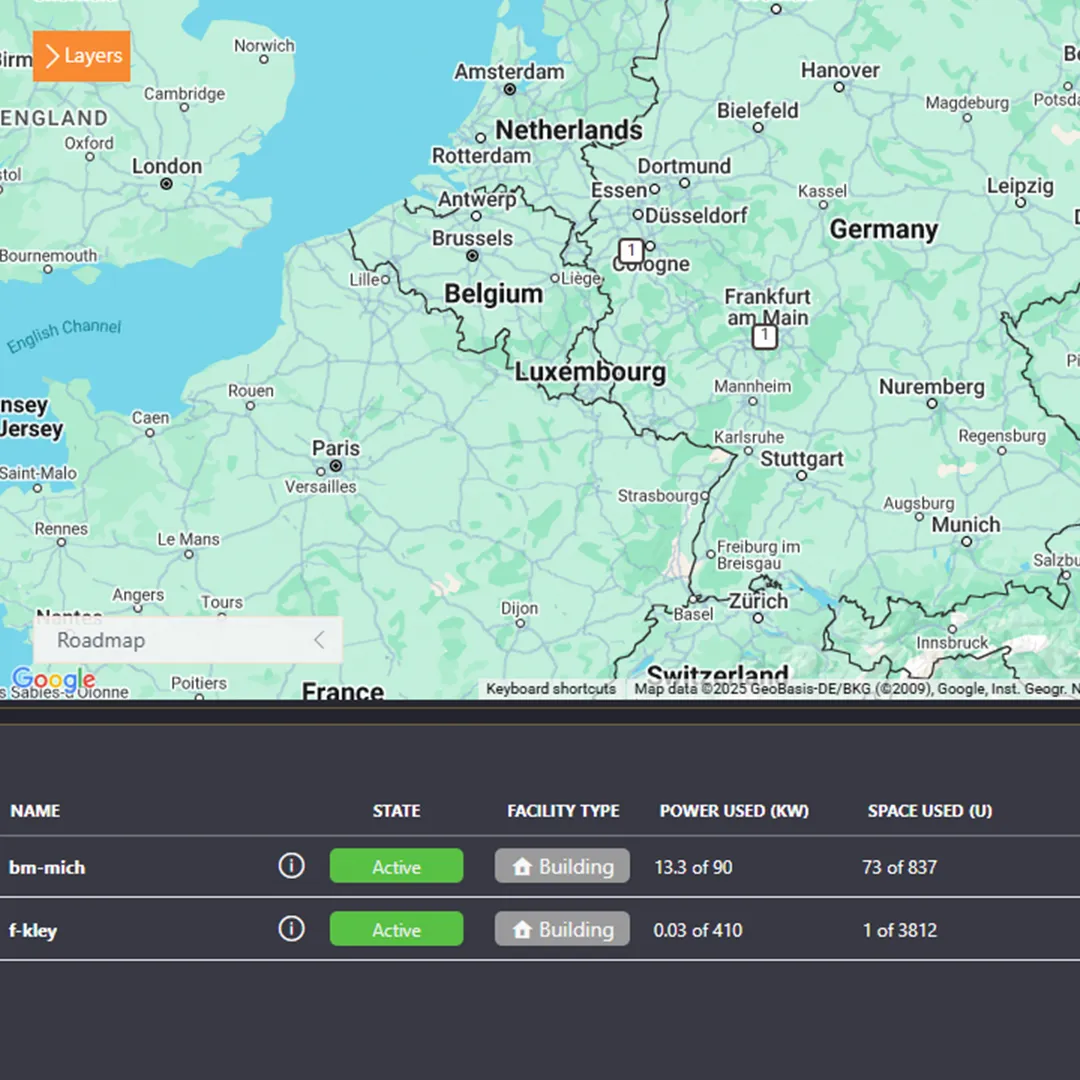The height and width of the screenshot is (1080, 1080).
Task: Click the Active state badge for f-kley
Action: click(396, 928)
